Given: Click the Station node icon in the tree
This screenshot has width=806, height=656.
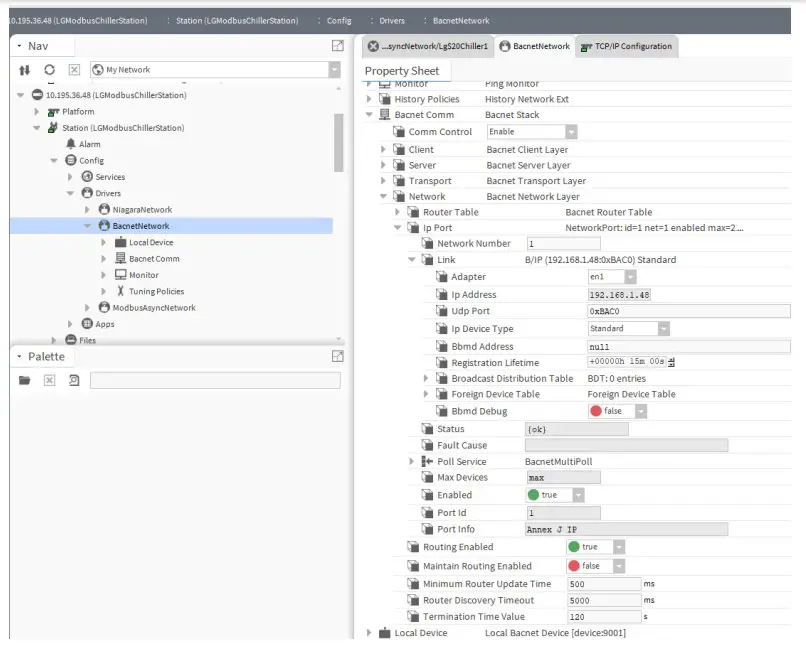Looking at the screenshot, I should click(x=52, y=127).
